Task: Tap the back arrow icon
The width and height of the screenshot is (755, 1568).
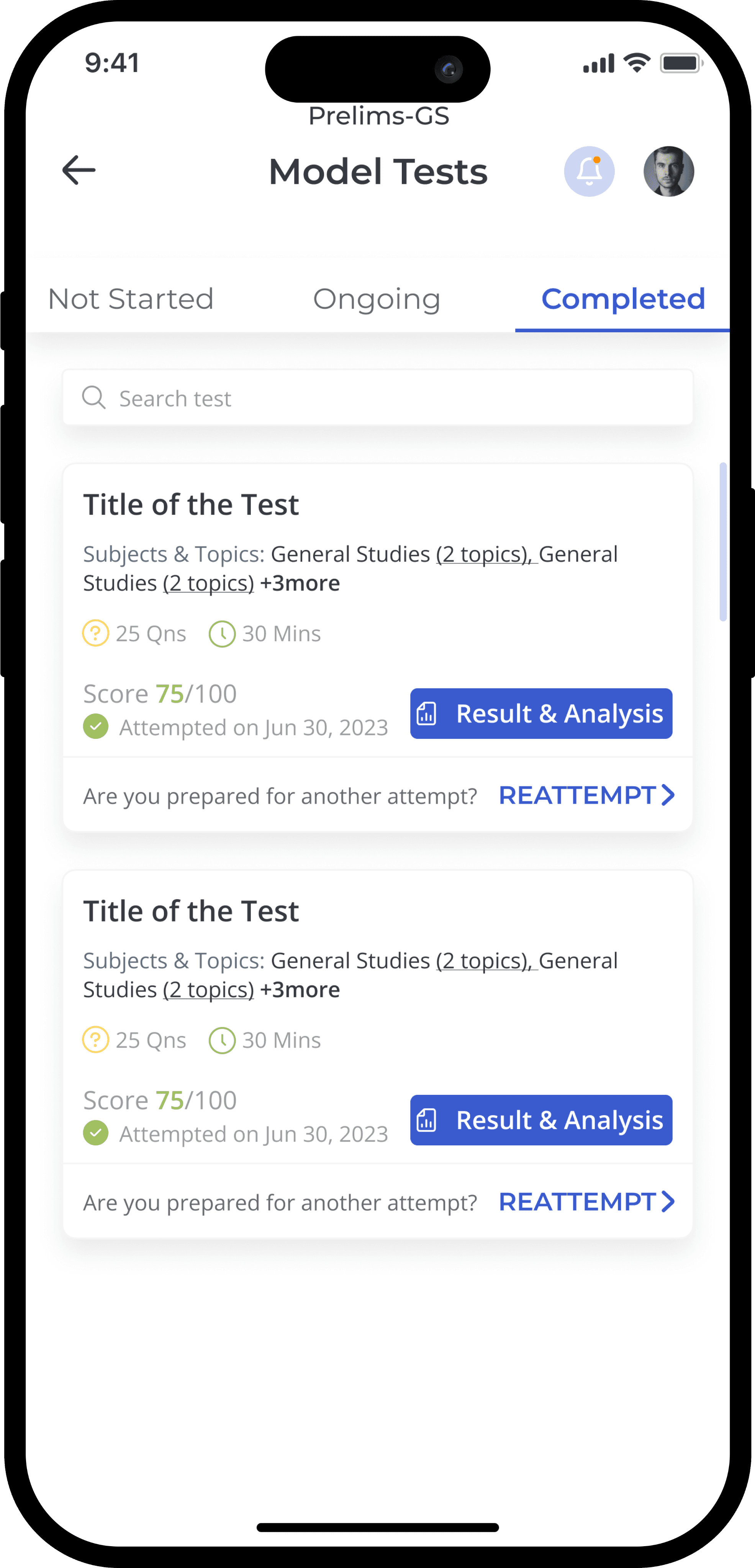Action: tap(79, 170)
